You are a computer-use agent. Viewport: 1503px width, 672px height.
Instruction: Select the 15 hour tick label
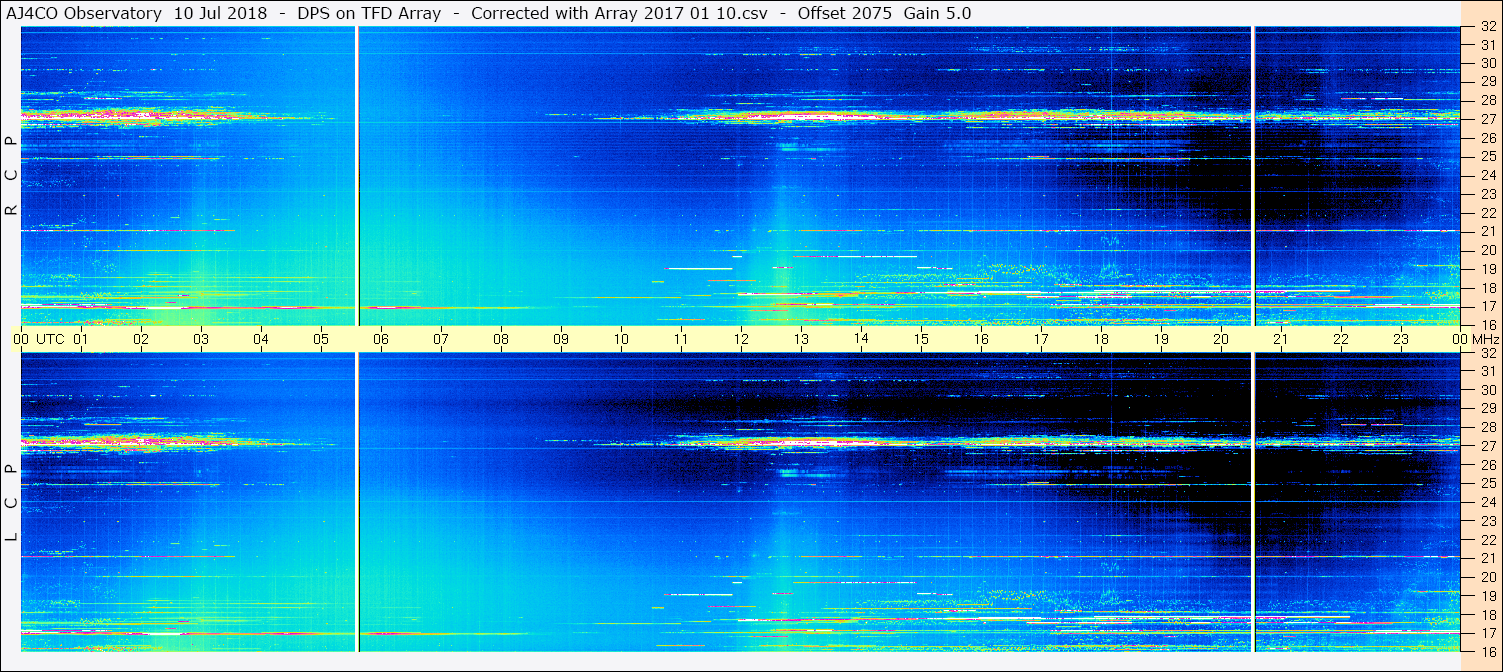point(920,339)
